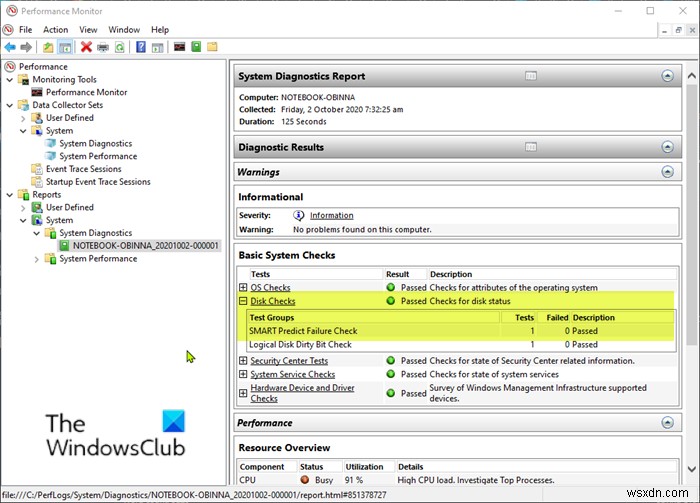Click the blue Information severity icon

[299, 215]
